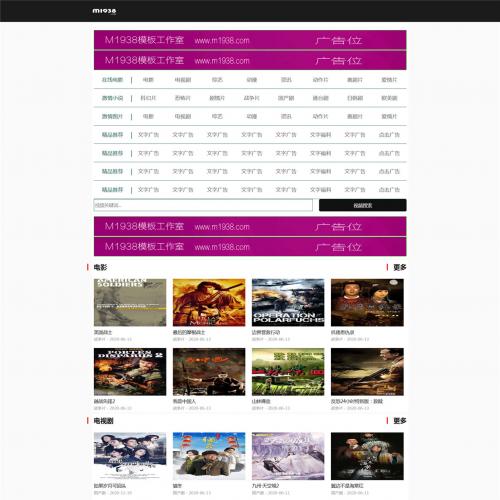Select 综艺 in the 在线电影 row

click(x=217, y=80)
